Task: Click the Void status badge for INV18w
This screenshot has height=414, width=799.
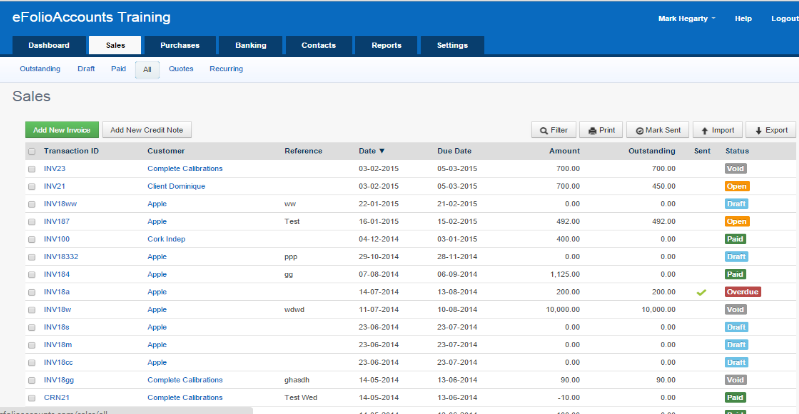Action: (x=735, y=309)
